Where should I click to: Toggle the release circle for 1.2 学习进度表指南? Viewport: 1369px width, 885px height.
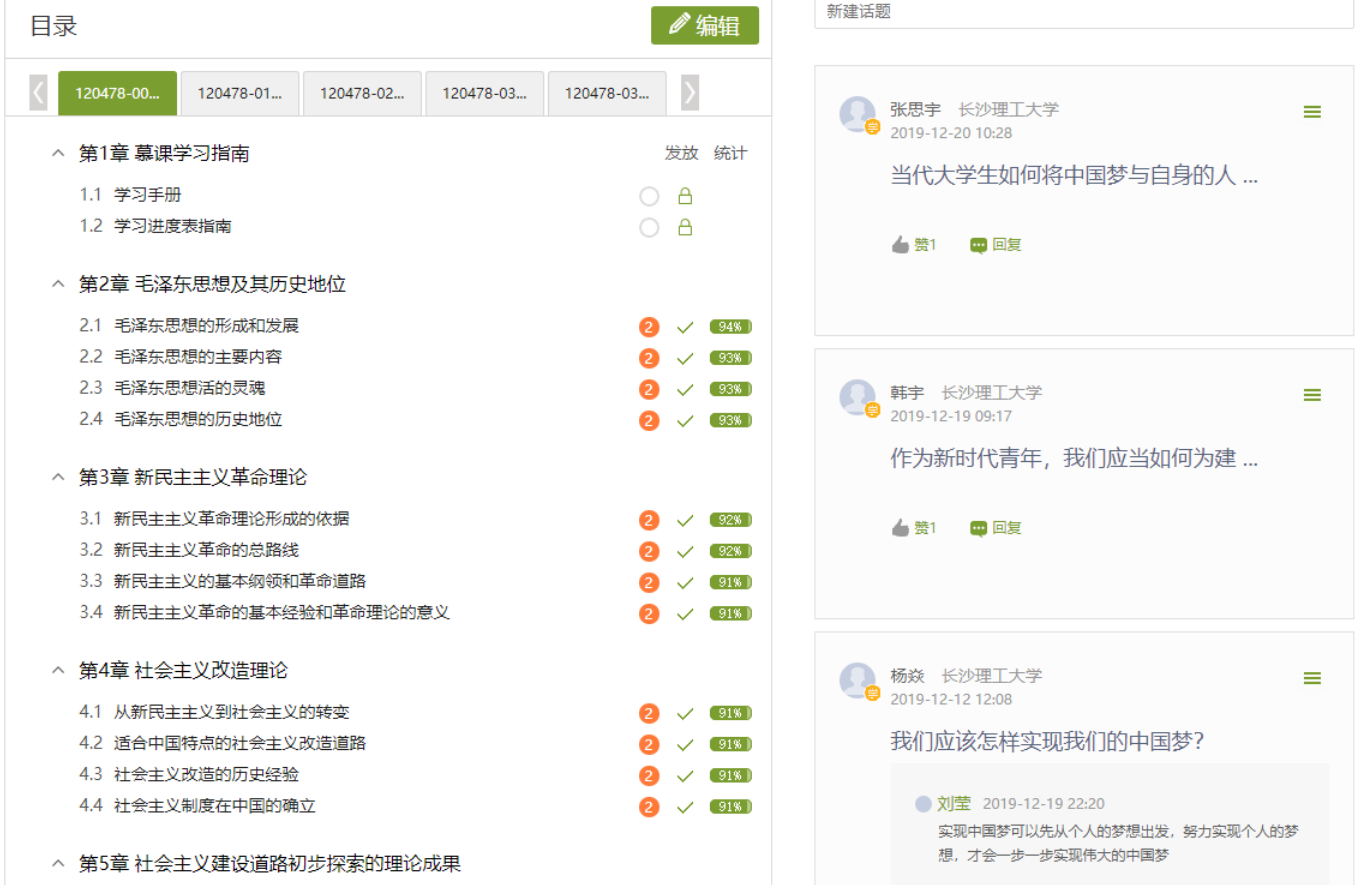649,228
